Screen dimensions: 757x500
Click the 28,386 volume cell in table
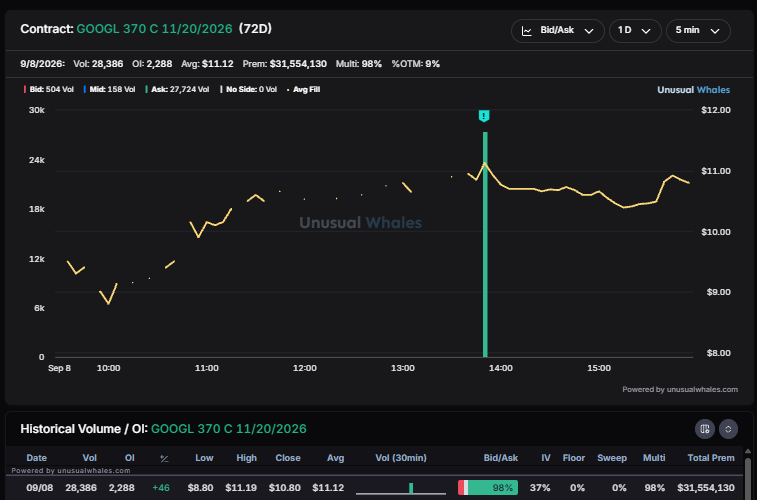point(81,487)
